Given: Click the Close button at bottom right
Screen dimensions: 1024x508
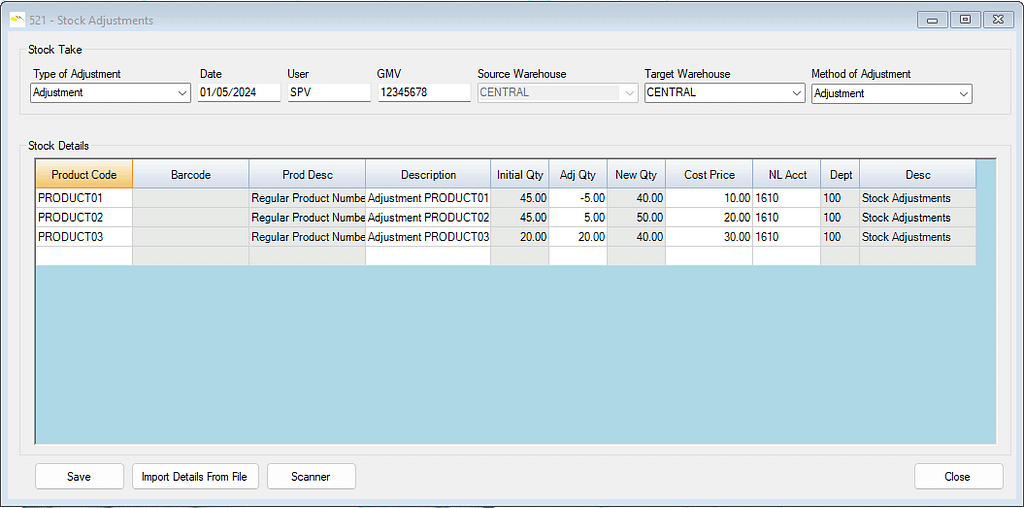Looking at the screenshot, I should tap(957, 477).
